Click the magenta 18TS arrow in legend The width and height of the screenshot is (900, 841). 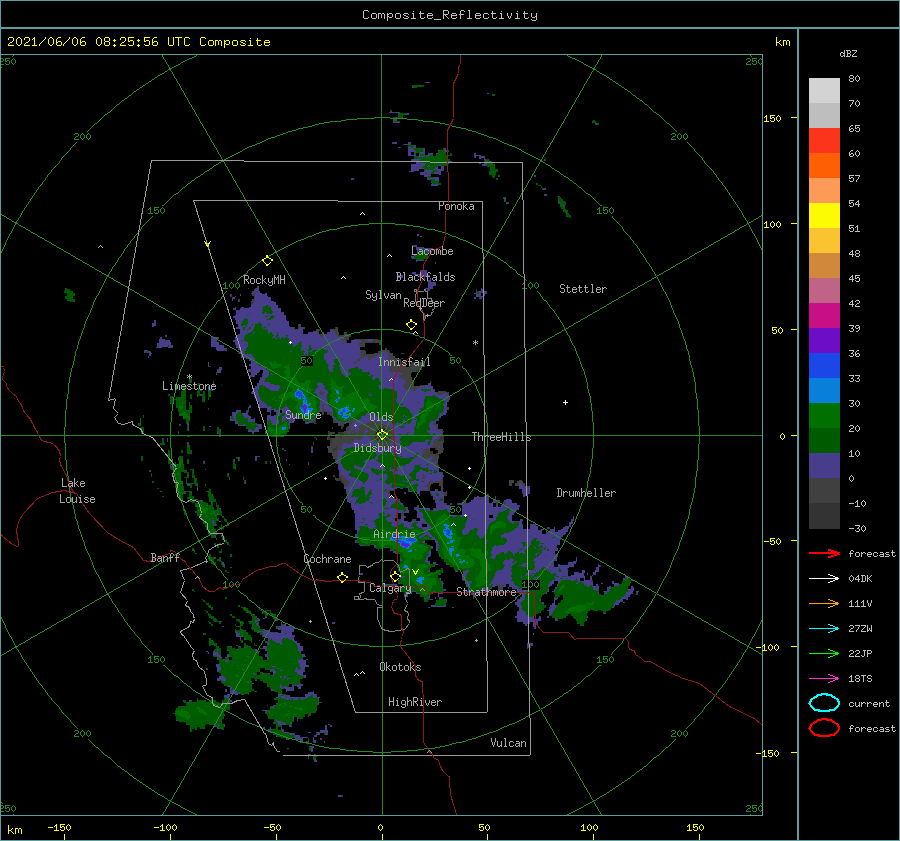824,679
